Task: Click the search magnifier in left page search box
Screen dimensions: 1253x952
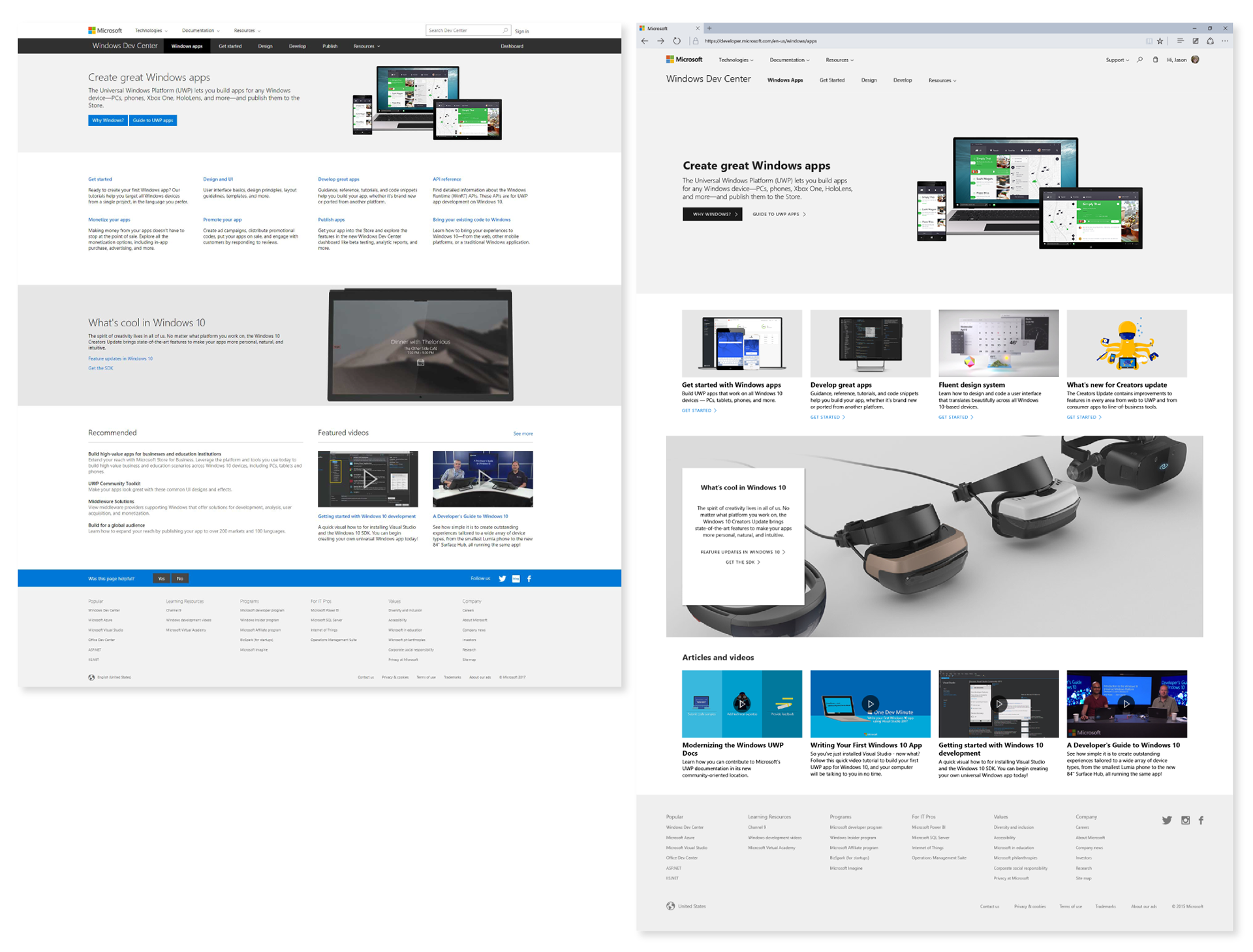Action: tap(504, 31)
